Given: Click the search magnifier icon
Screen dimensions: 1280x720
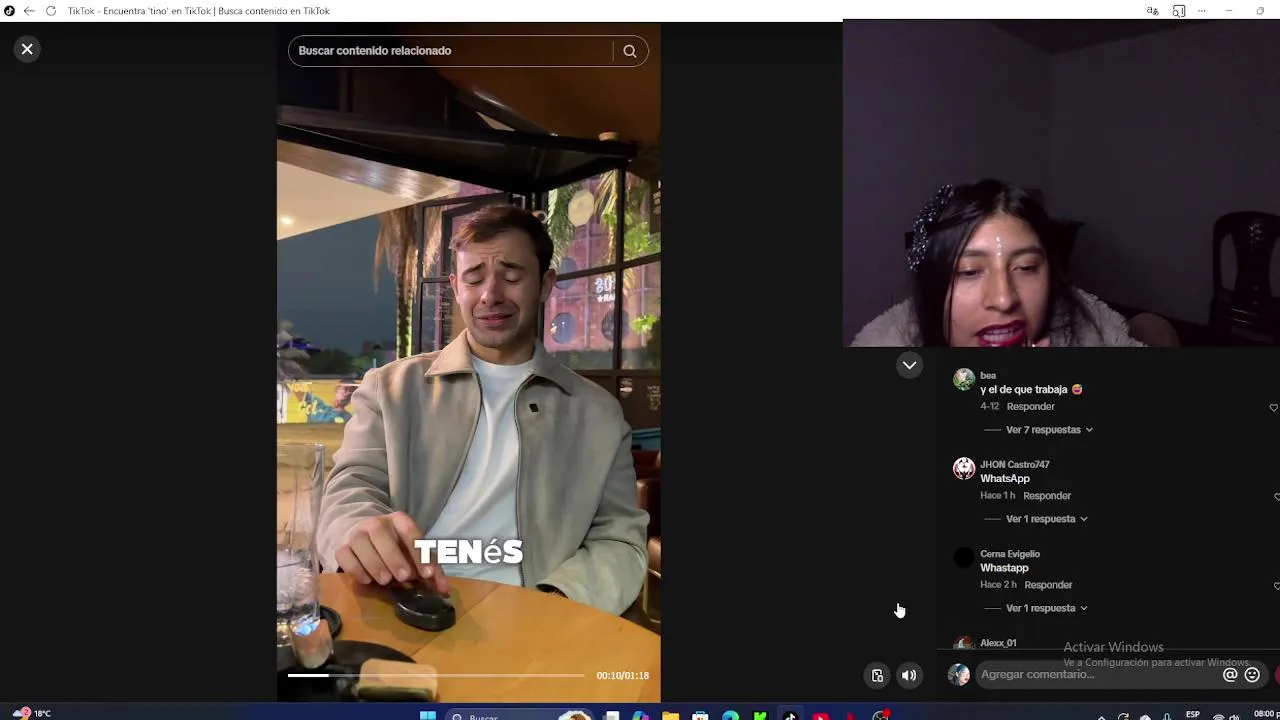Looking at the screenshot, I should [x=630, y=51].
